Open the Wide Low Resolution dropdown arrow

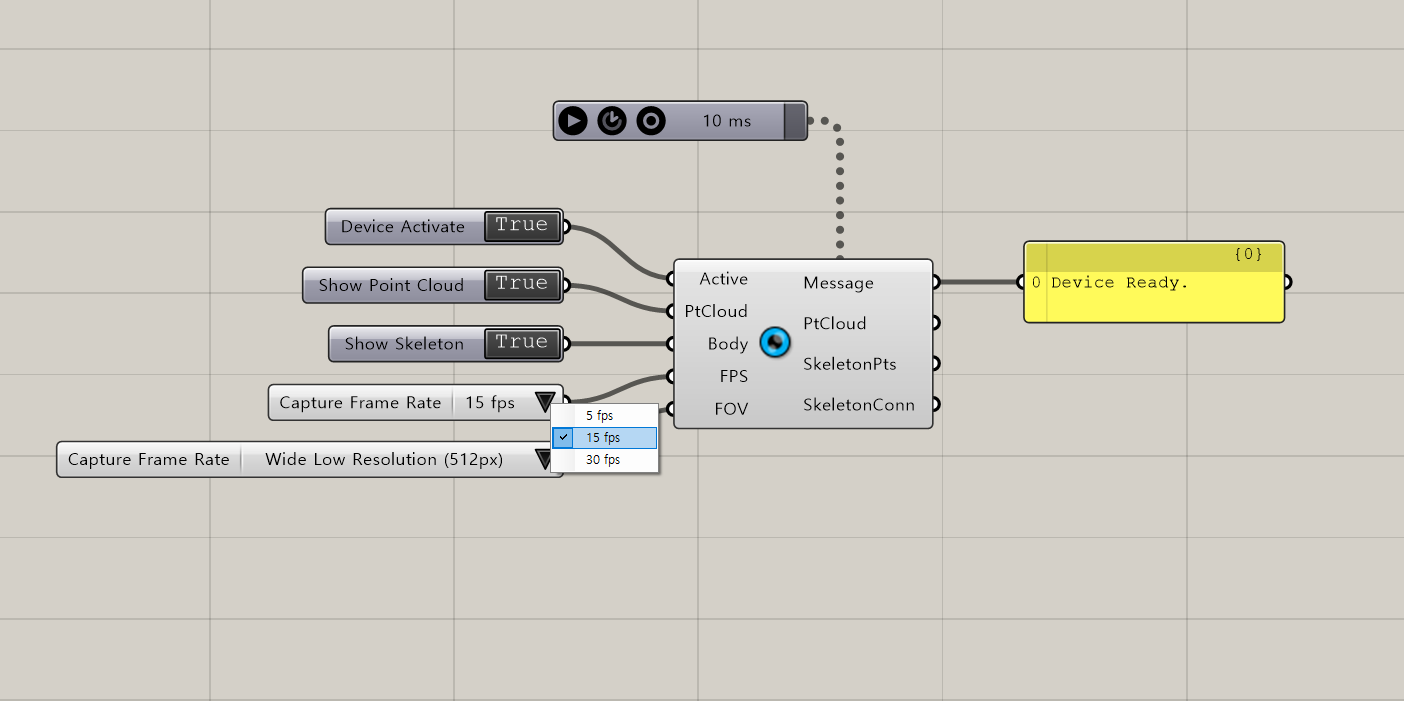(544, 459)
